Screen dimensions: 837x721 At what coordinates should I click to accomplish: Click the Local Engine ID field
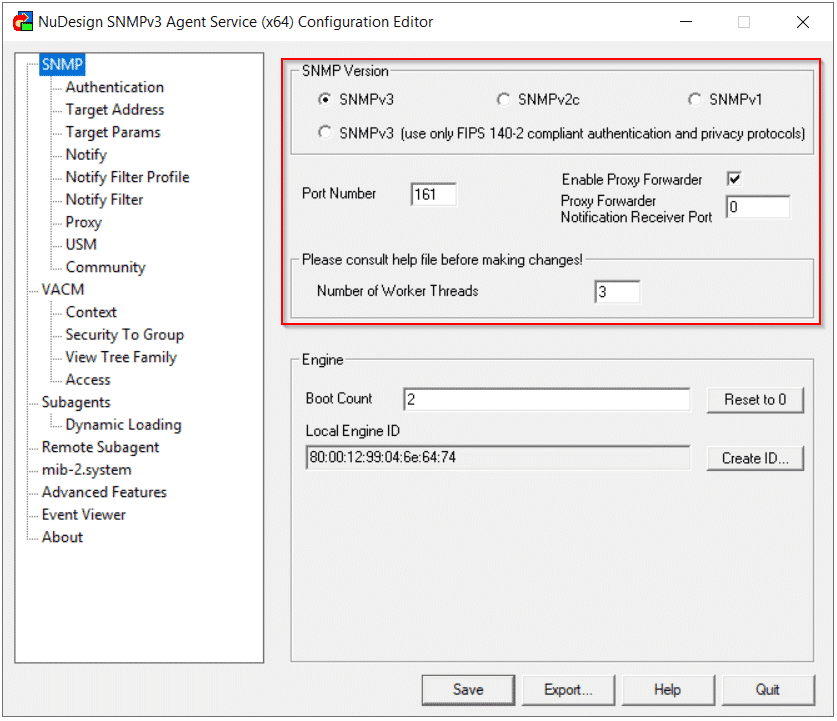tap(498, 457)
